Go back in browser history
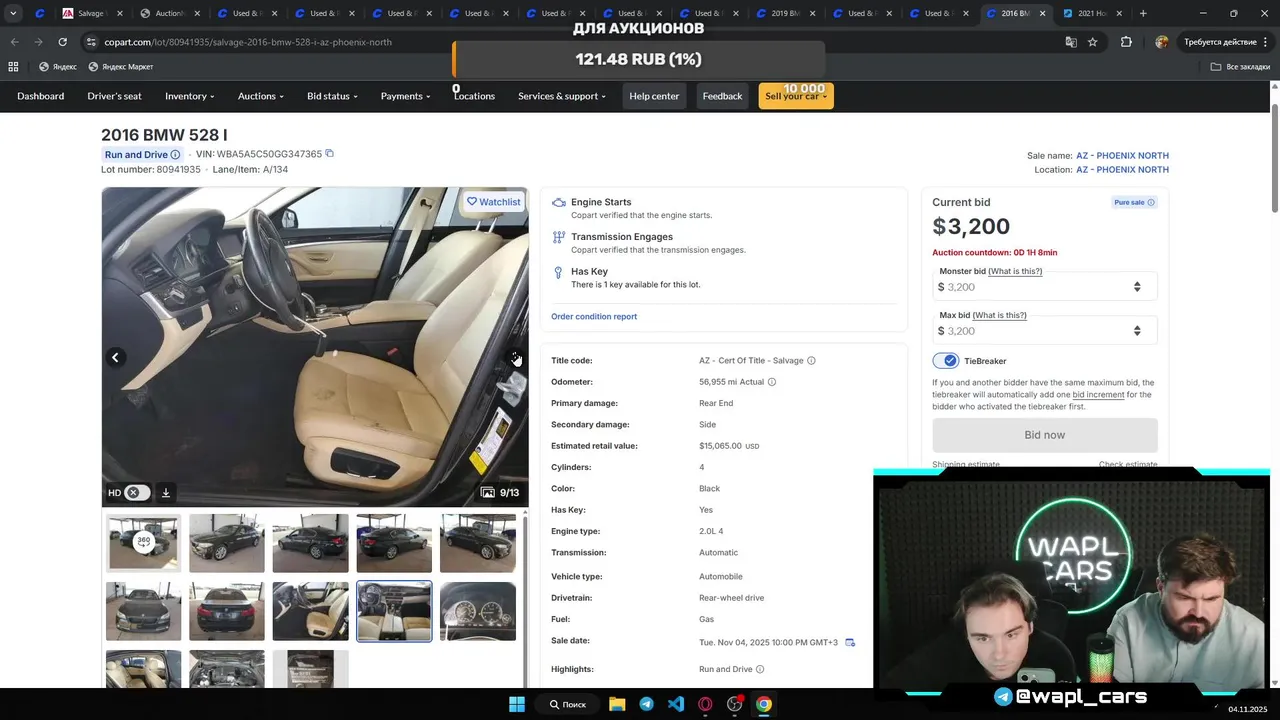Screen dimensions: 1280x720 [14, 42]
